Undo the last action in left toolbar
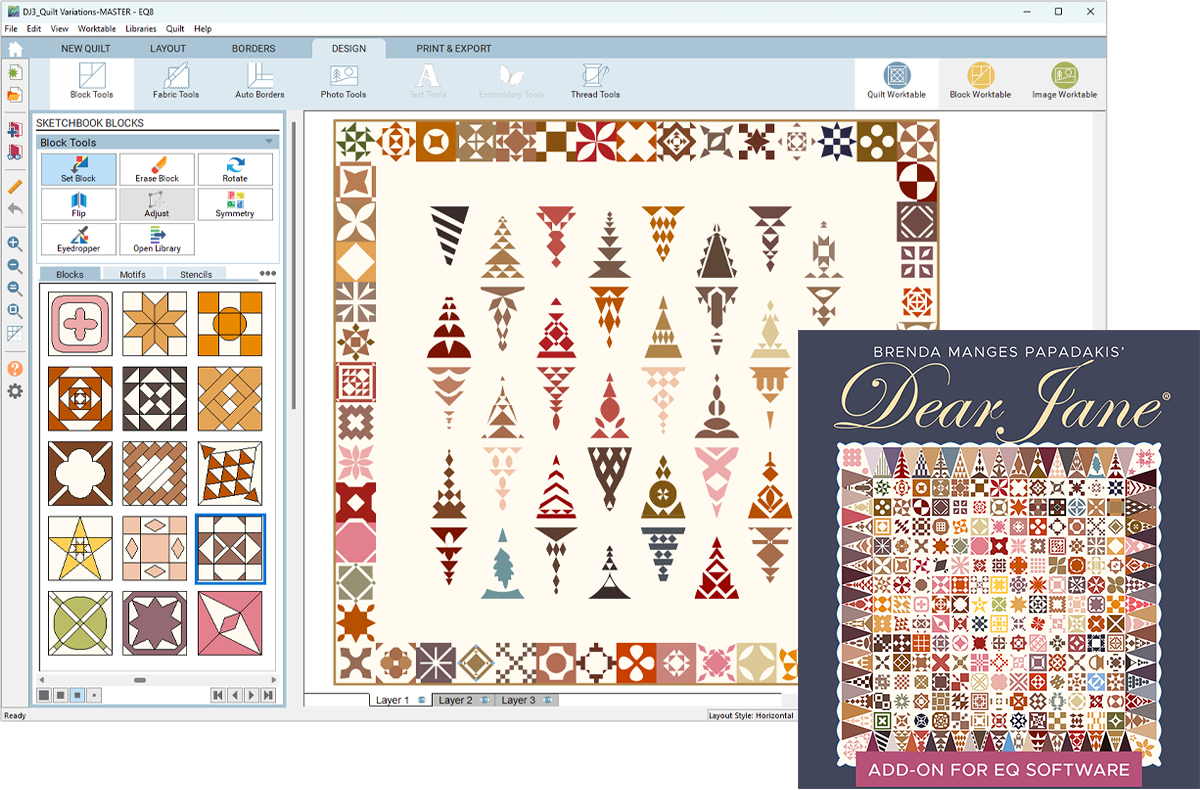 (x=15, y=209)
